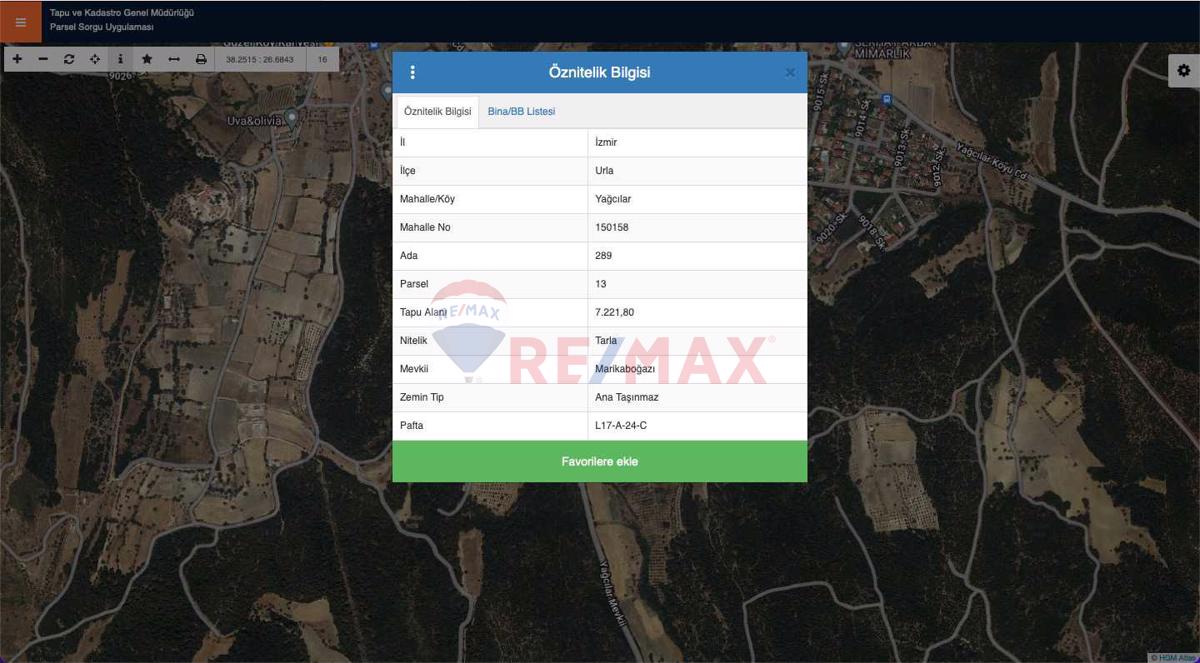
Task: Open kebab options menu on Öznitelik Bilgisi dialog
Action: tap(413, 72)
